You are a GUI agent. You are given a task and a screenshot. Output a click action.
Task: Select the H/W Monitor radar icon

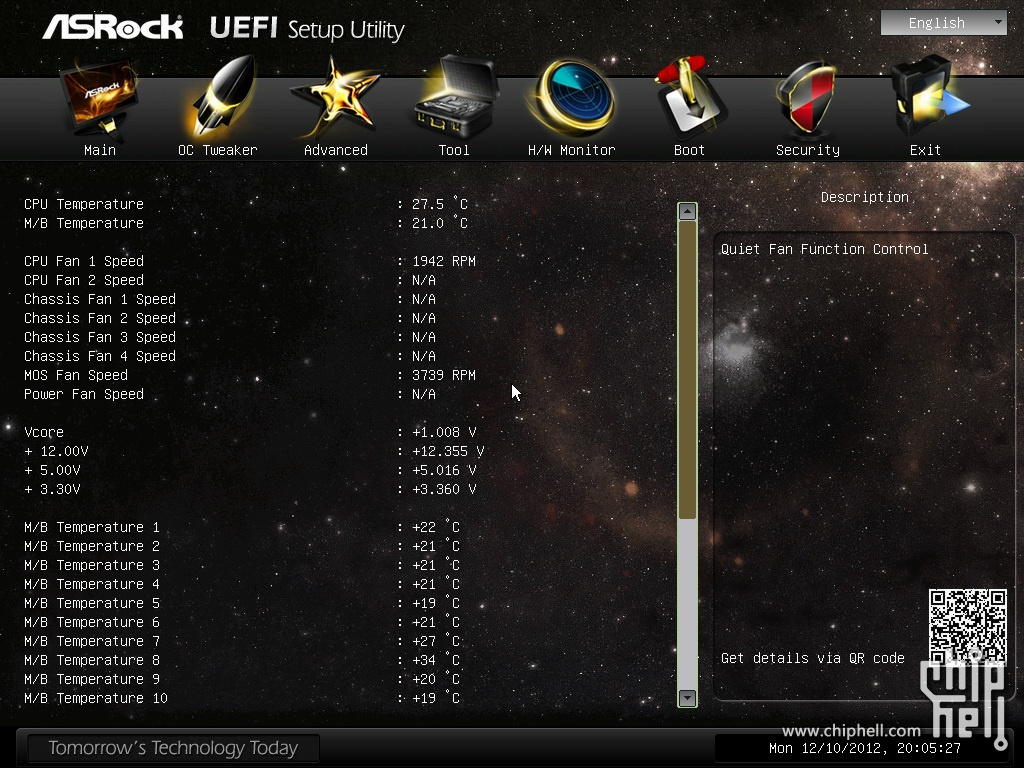pyautogui.click(x=573, y=97)
